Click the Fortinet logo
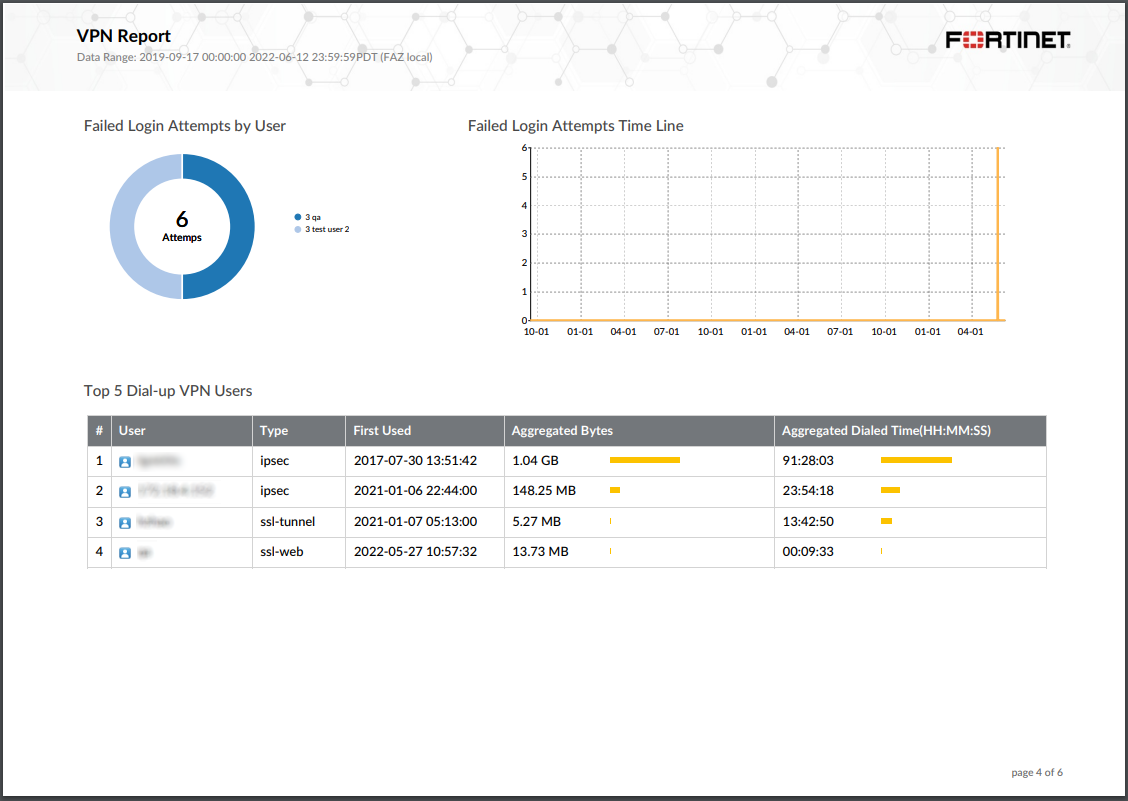Image resolution: width=1128 pixels, height=801 pixels. (x=1008, y=40)
